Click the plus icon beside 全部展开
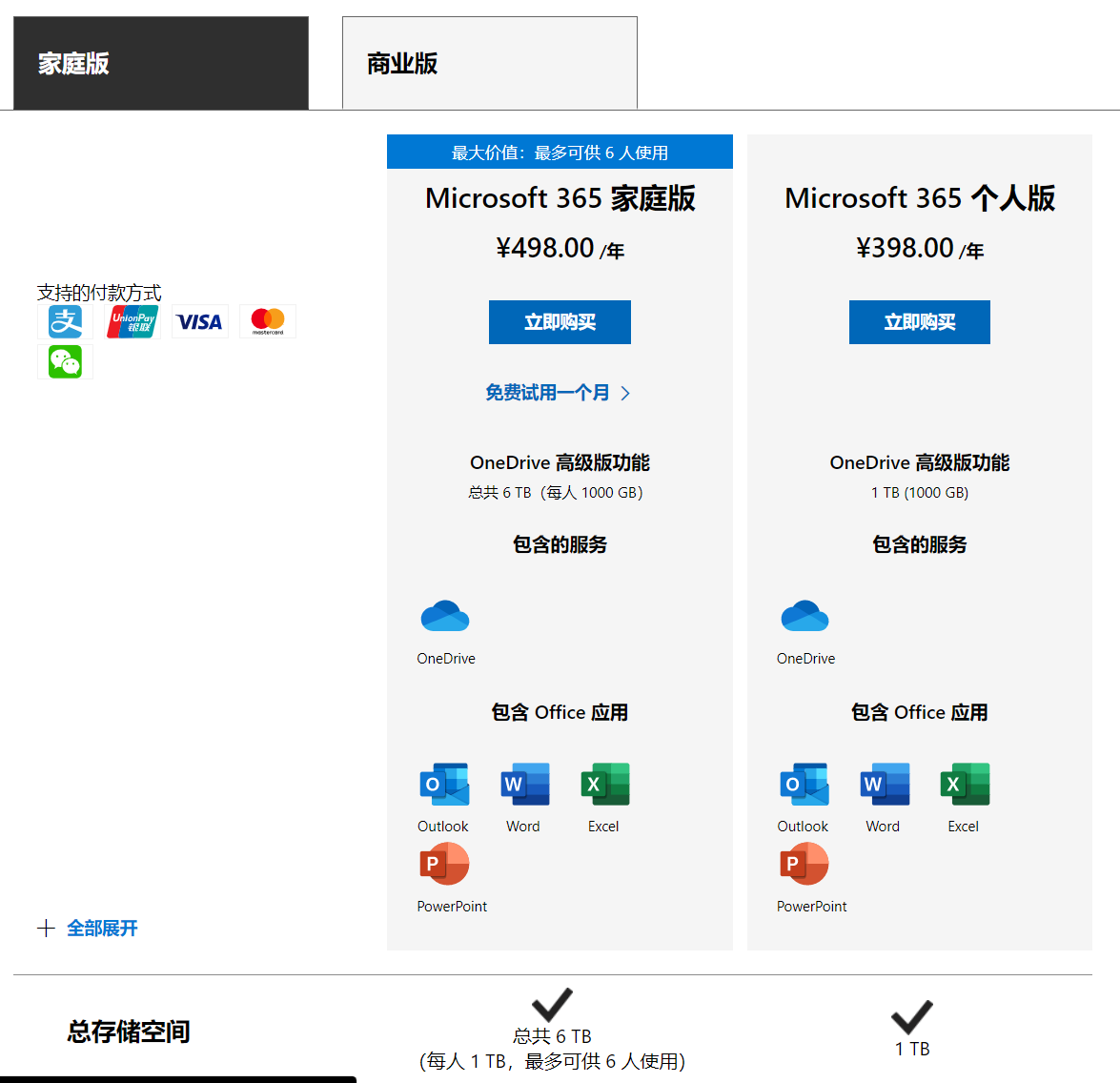This screenshot has width=1120, height=1083. (46, 928)
